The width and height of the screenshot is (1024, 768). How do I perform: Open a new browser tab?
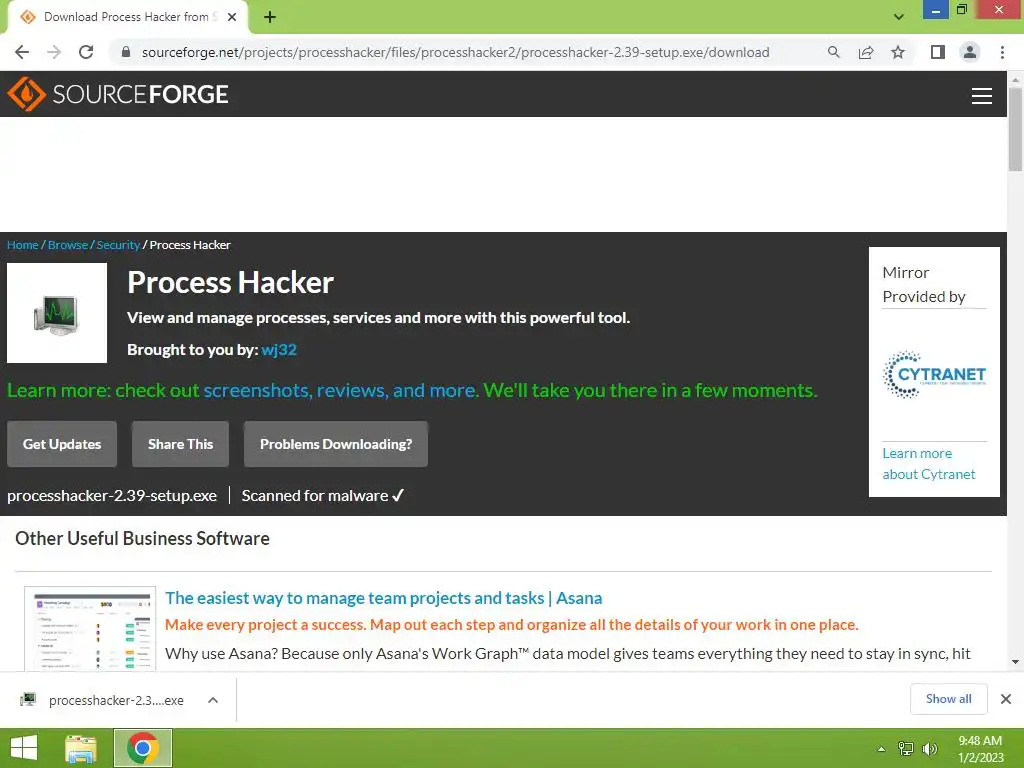[270, 17]
